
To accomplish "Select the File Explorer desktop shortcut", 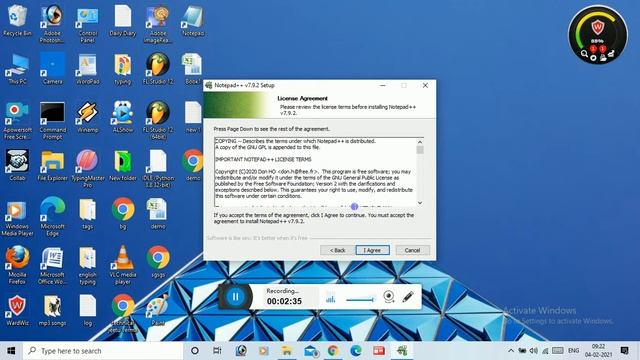I will pos(52,165).
